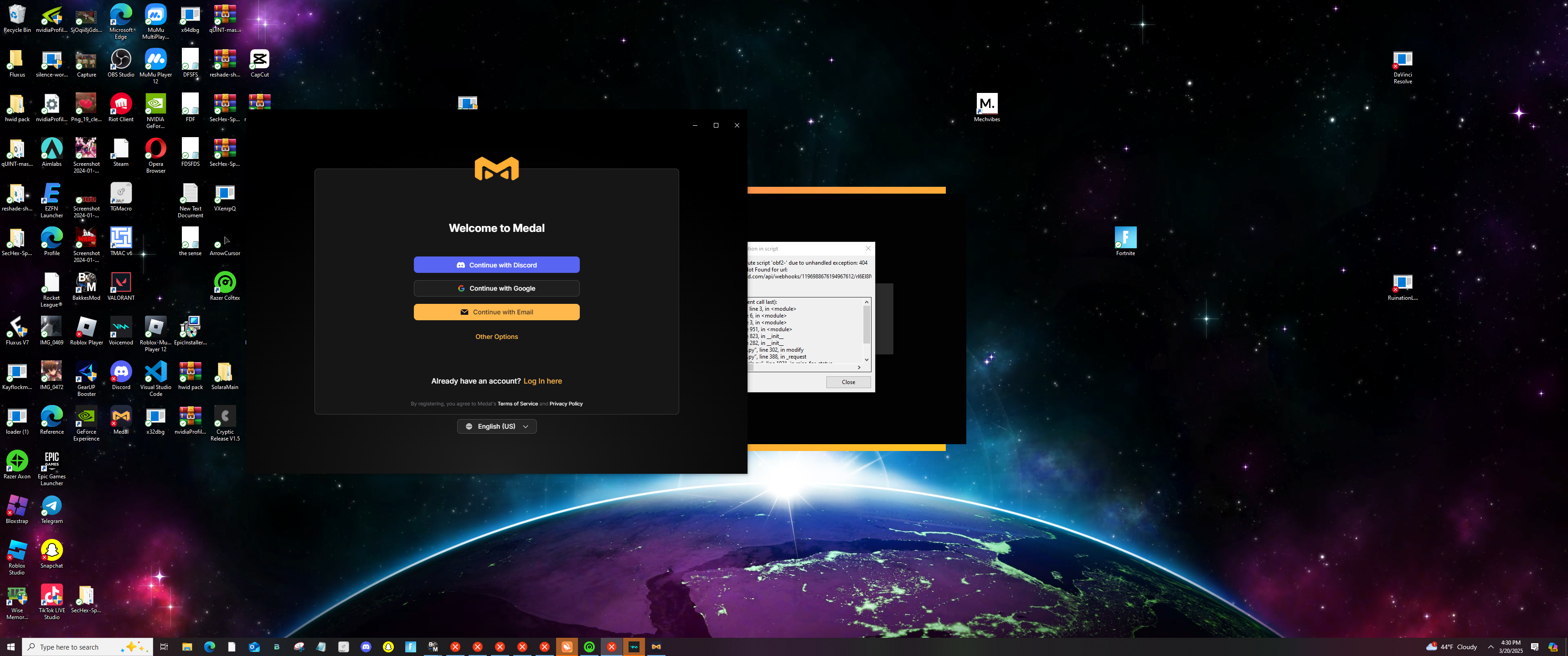Open File Explorer from taskbar
Screen dimensions: 1568x656
click(187, 647)
